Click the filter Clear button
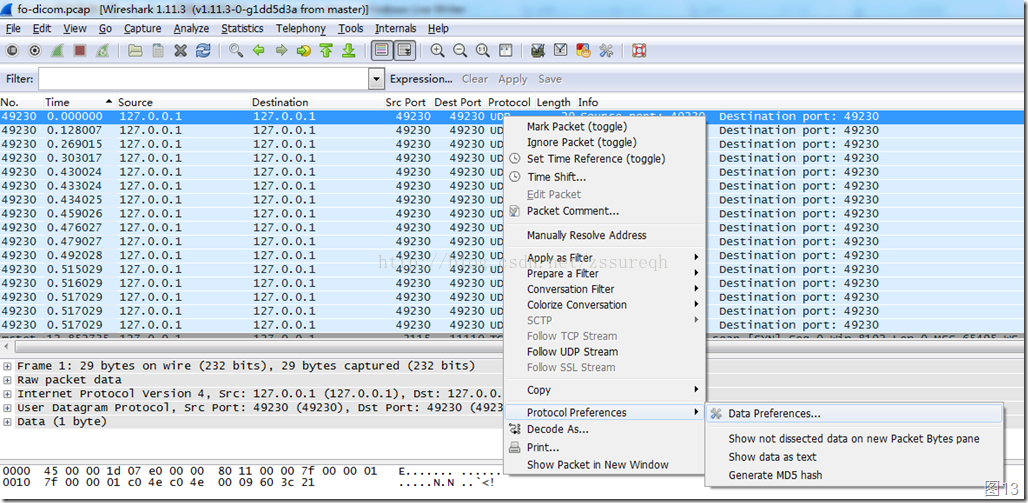The height and width of the screenshot is (503, 1028). coord(475,79)
